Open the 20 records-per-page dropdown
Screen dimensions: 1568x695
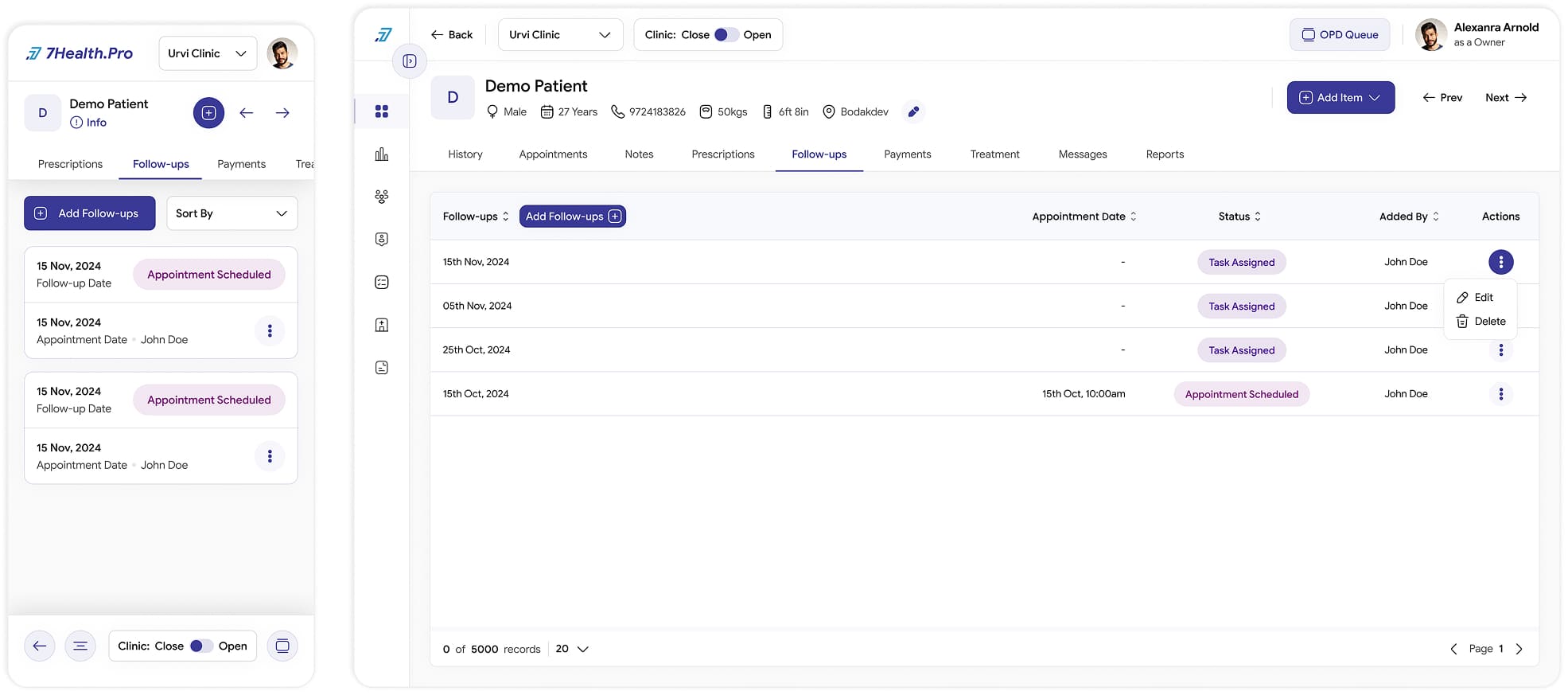click(572, 649)
